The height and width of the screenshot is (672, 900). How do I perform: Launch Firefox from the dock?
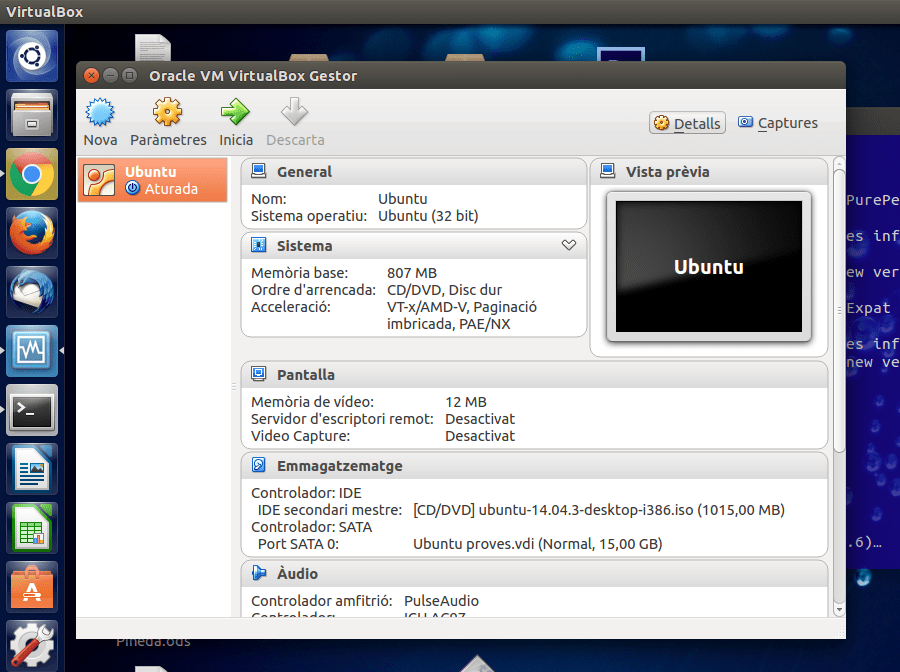click(32, 233)
